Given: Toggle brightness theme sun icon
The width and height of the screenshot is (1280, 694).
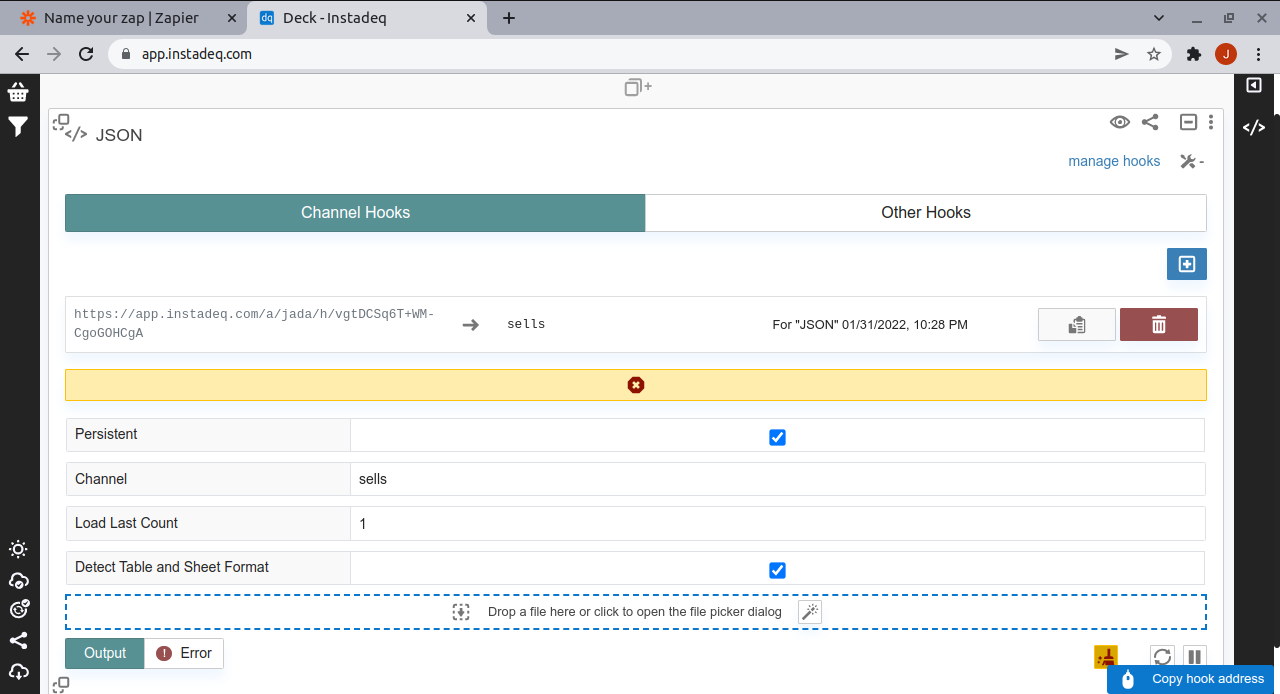Looking at the screenshot, I should 18,549.
